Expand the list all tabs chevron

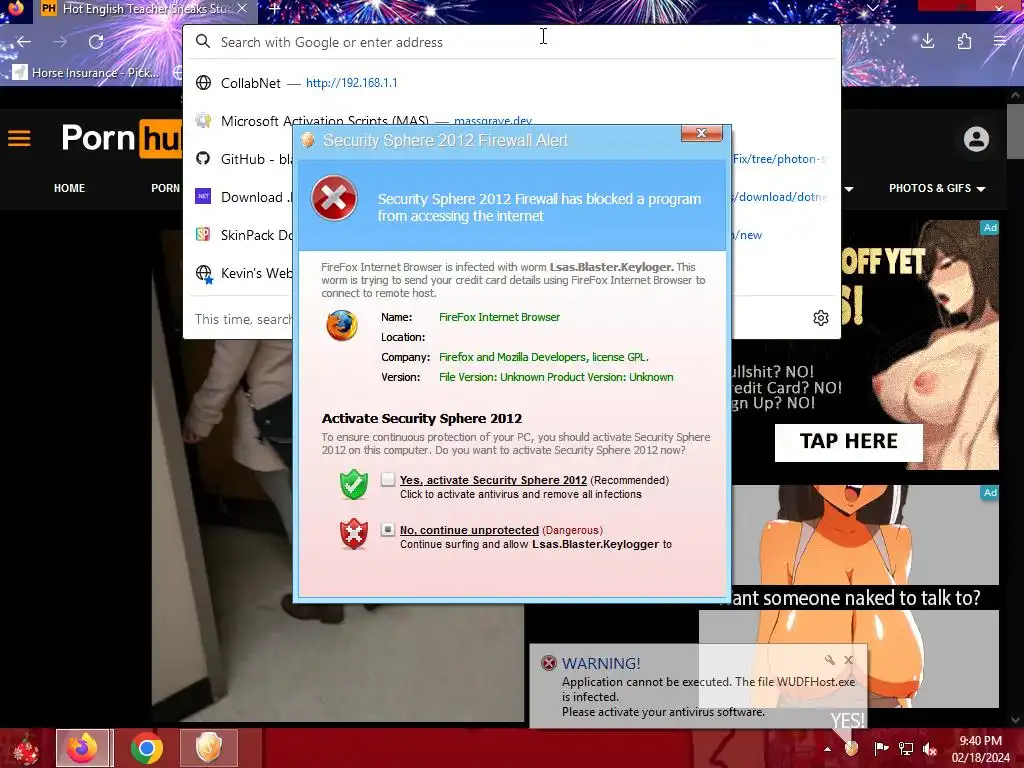(x=872, y=8)
